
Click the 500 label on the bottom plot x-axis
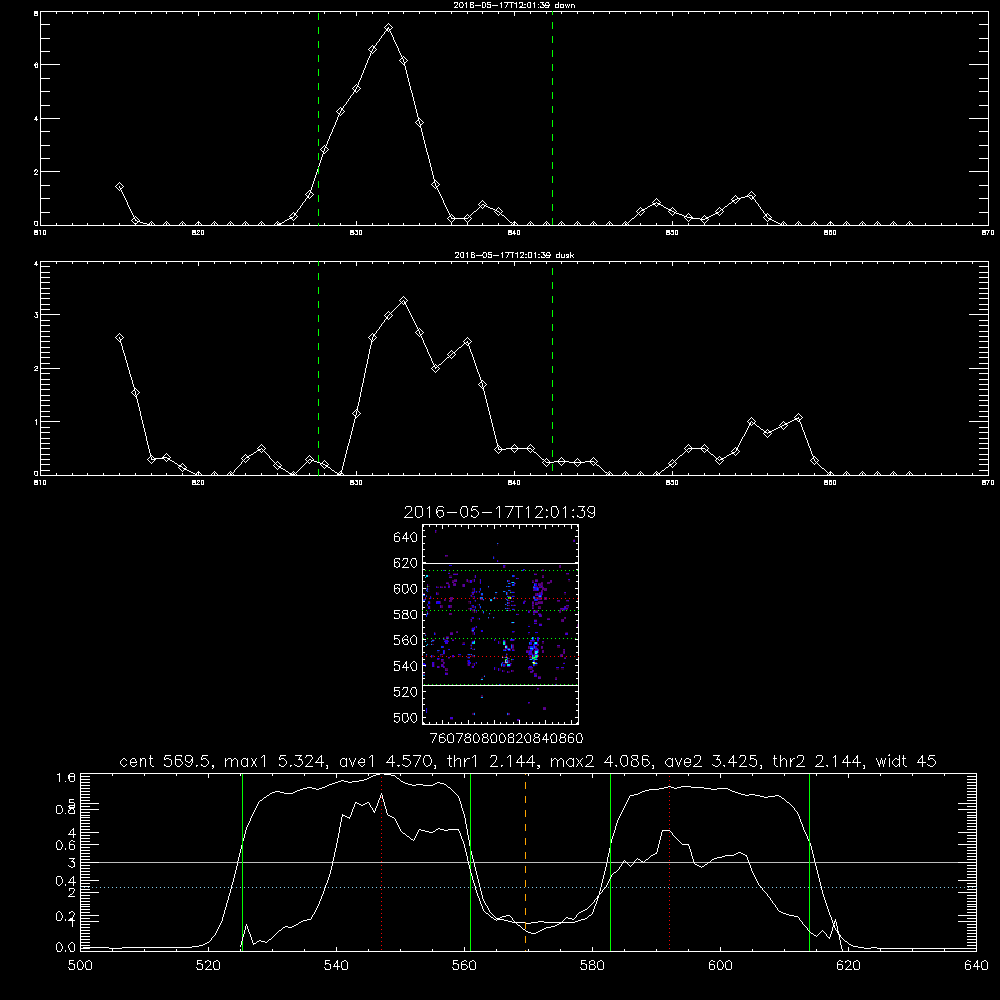click(x=80, y=966)
